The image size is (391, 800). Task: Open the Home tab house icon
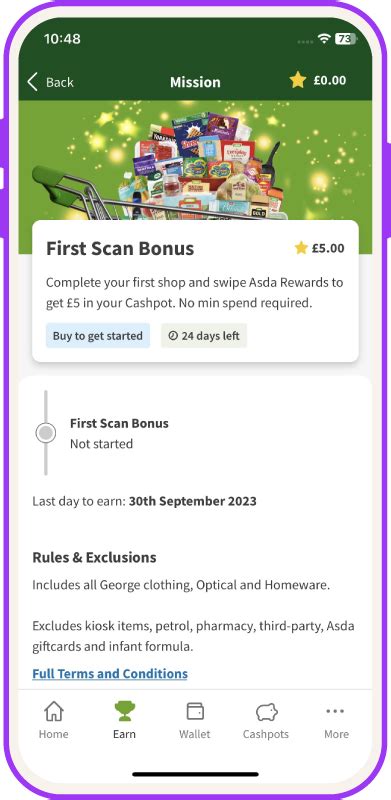tap(54, 711)
